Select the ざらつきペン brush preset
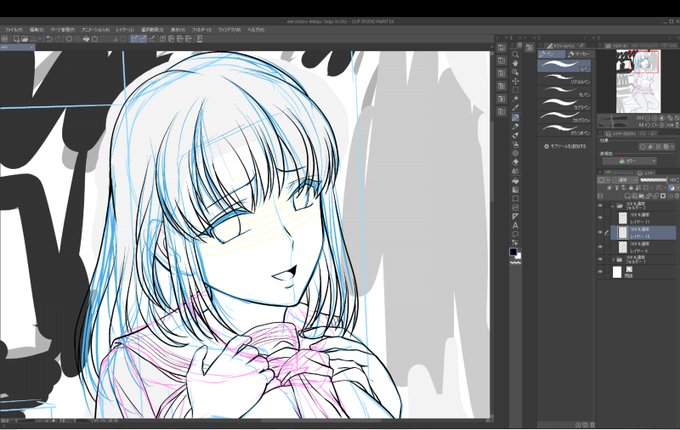 pos(564,129)
